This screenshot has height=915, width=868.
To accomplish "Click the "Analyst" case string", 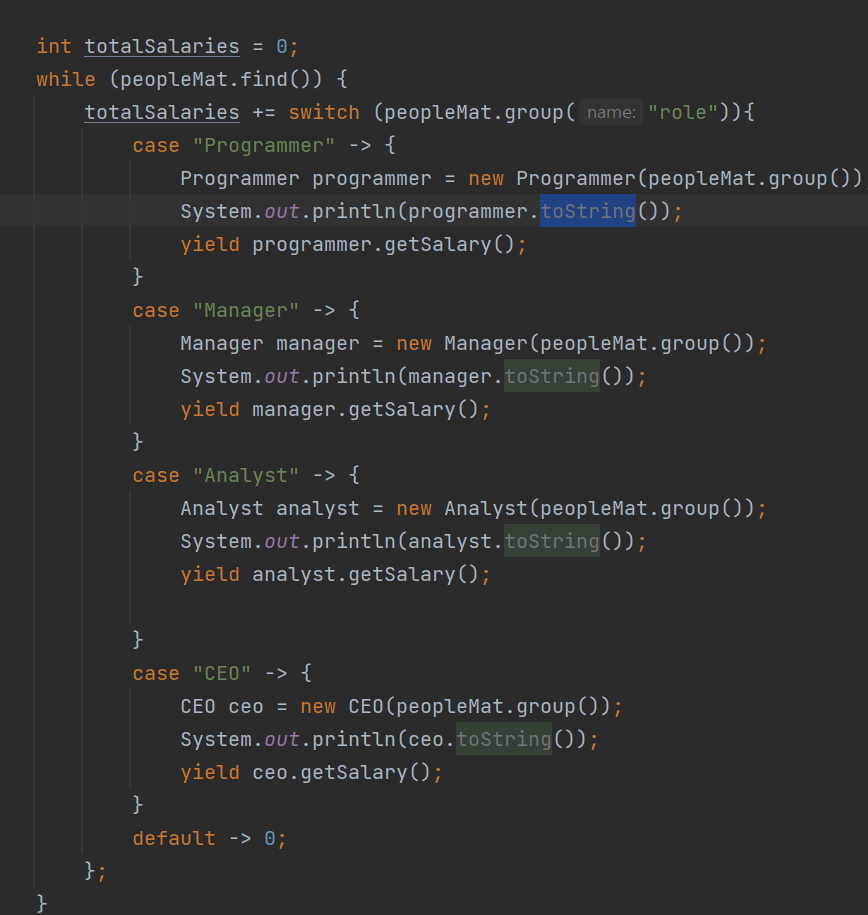I will click(x=246, y=475).
